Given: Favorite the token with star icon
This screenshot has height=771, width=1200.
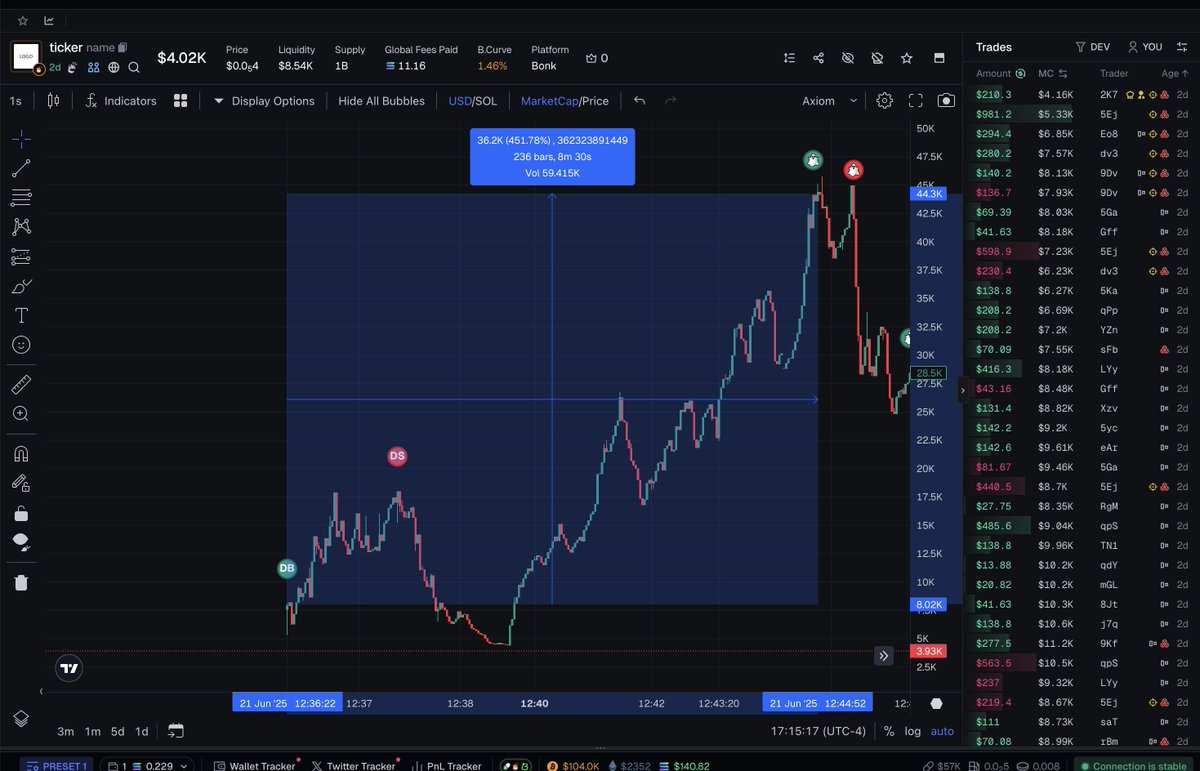Looking at the screenshot, I should pyautogui.click(x=906, y=58).
